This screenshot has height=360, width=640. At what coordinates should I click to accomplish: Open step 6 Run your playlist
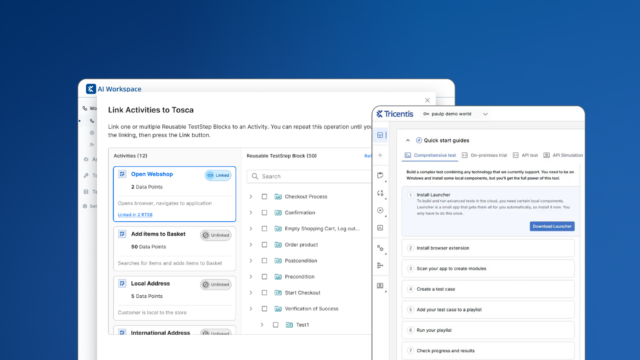(x=488, y=330)
